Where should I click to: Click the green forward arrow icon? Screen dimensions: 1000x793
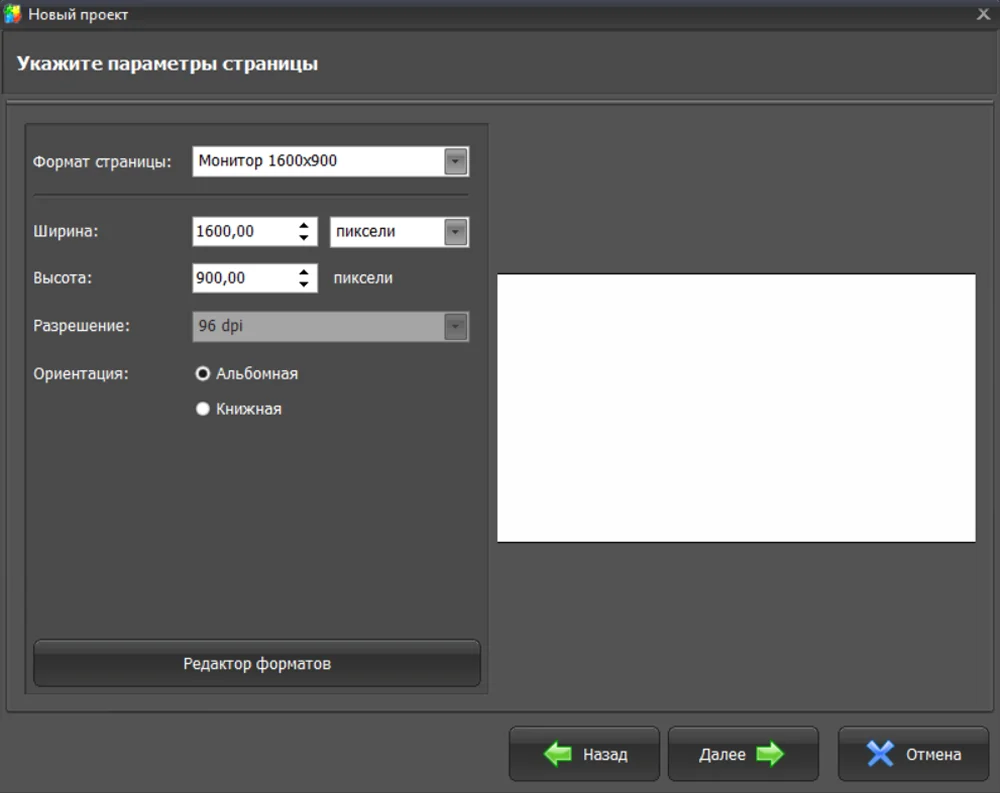[770, 753]
